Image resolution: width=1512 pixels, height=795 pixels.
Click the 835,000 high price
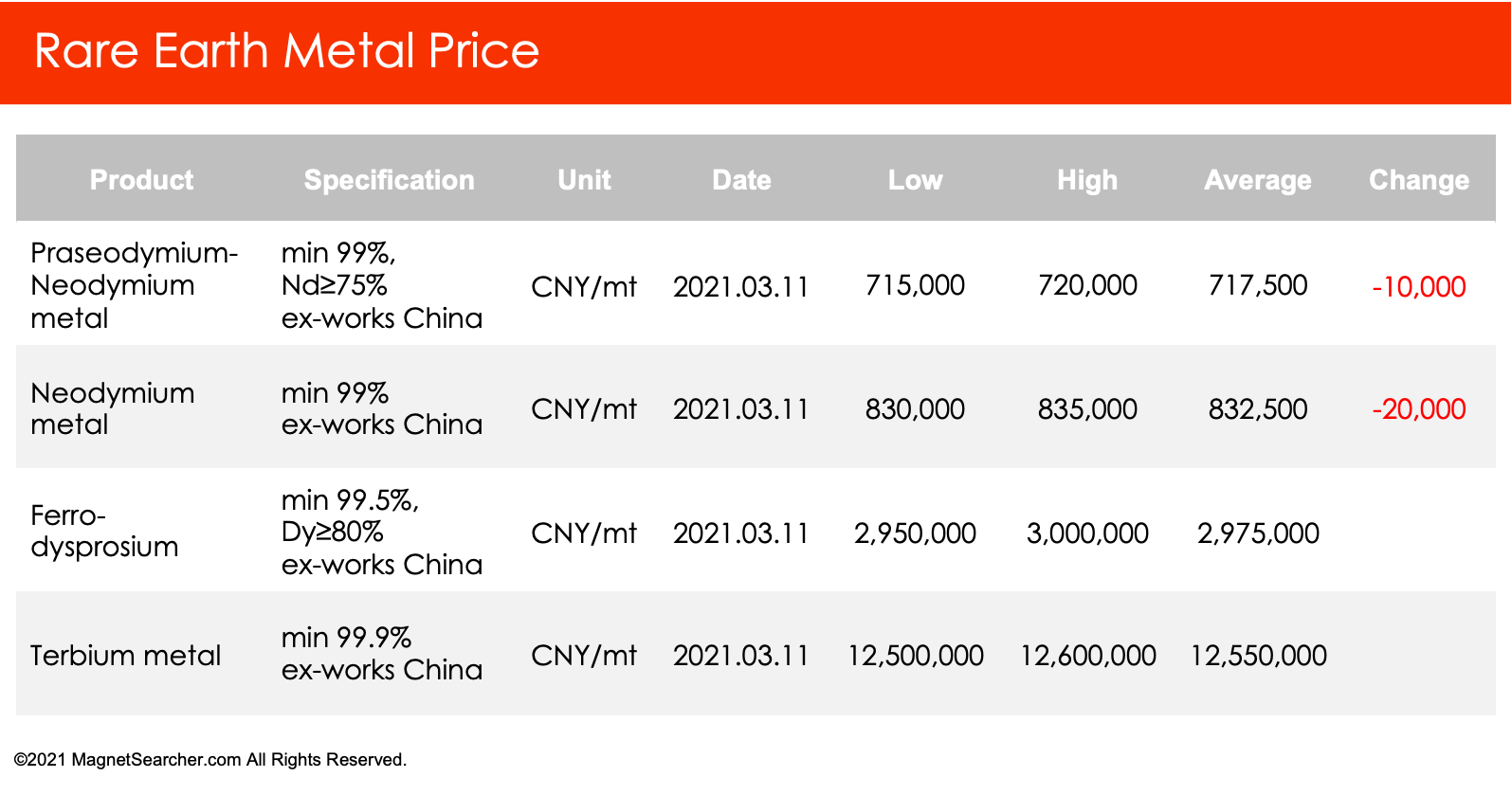tap(1087, 409)
